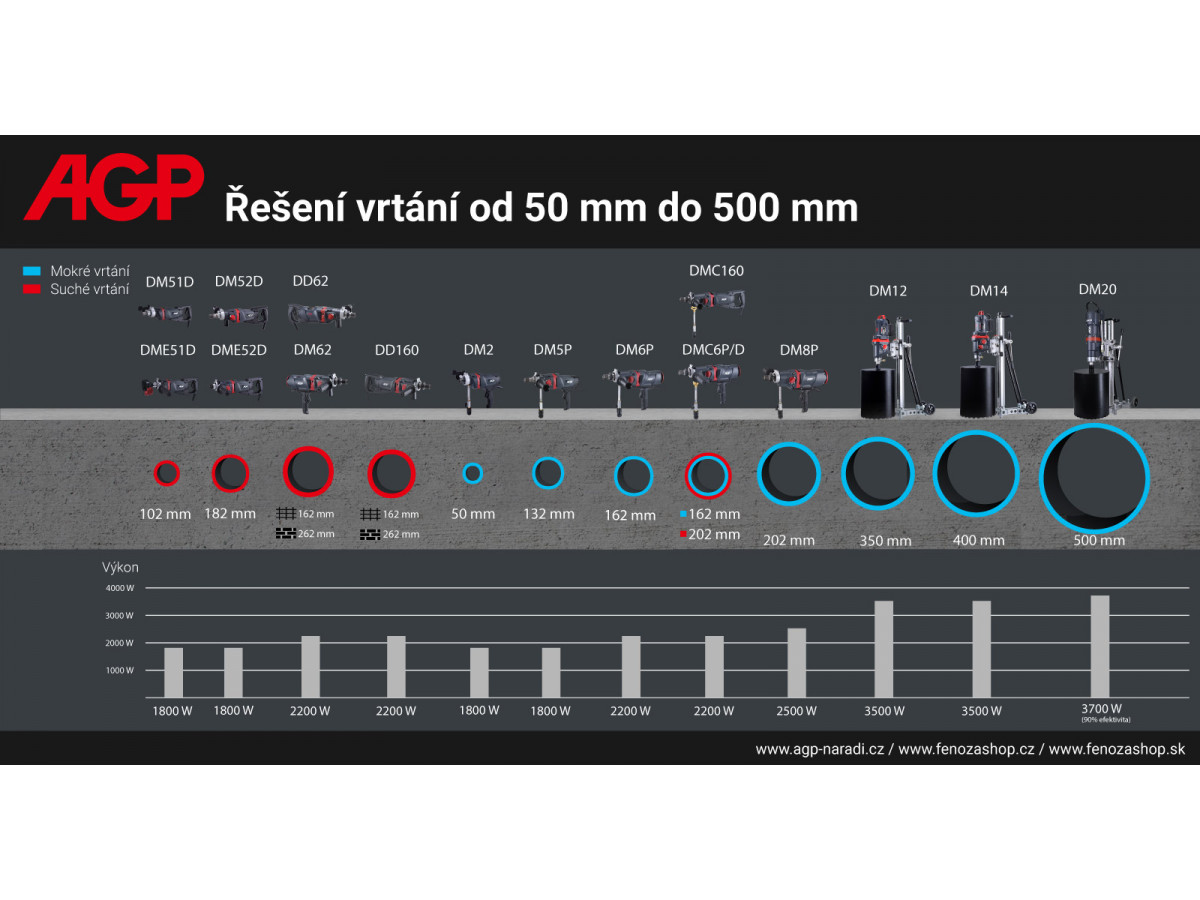Viewport: 1200px width, 900px height.
Task: Click the 102 mm diameter label
Action: [x=165, y=513]
